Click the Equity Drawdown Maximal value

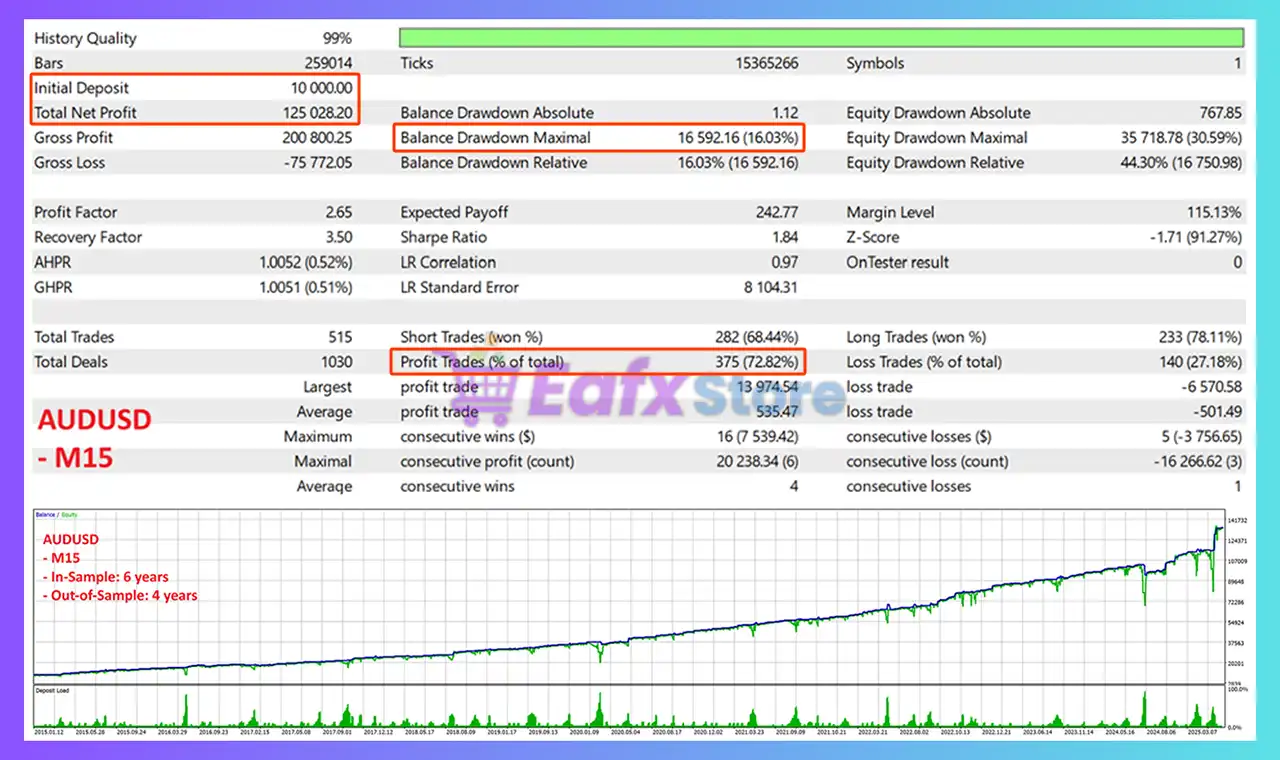(x=1181, y=138)
